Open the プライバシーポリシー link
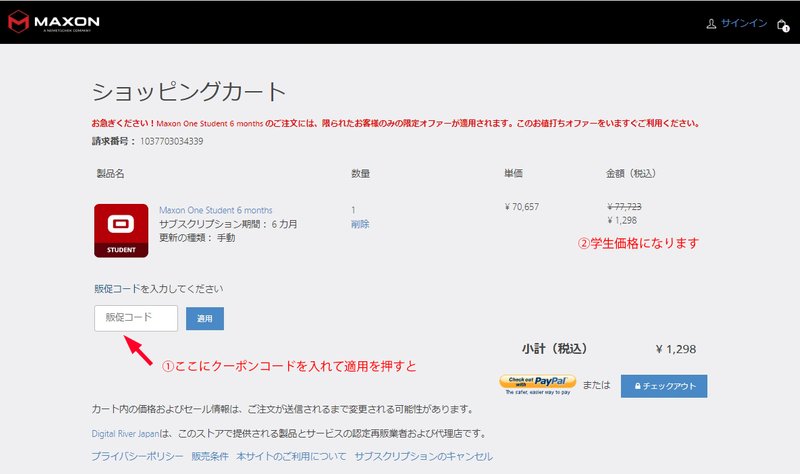This screenshot has height=474, width=800. 137,456
